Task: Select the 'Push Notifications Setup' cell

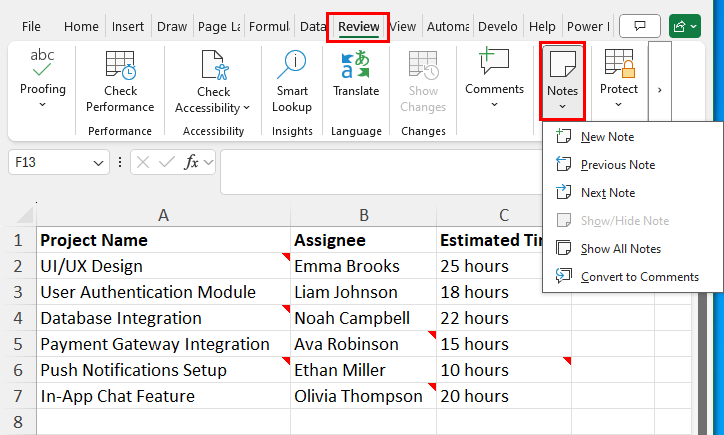Action: (x=163, y=370)
